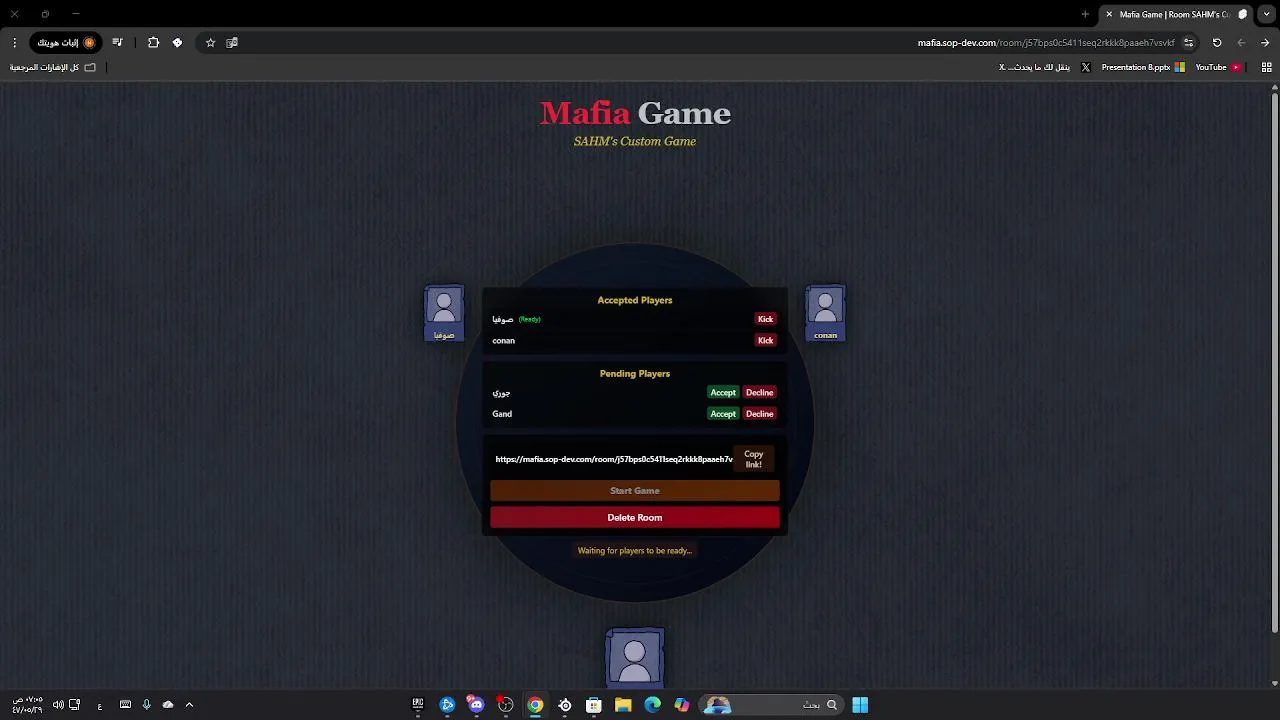Click the bottom player avatar
This screenshot has height=720, width=1280.
pos(635,657)
